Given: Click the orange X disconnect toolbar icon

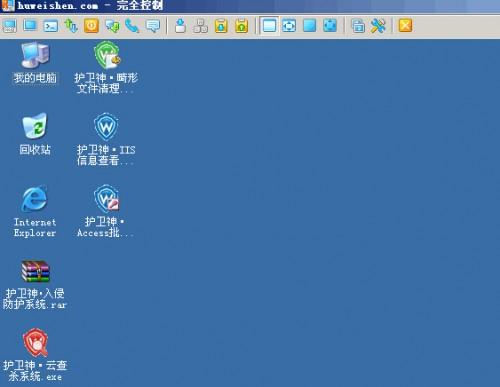Looking at the screenshot, I should [x=406, y=26].
